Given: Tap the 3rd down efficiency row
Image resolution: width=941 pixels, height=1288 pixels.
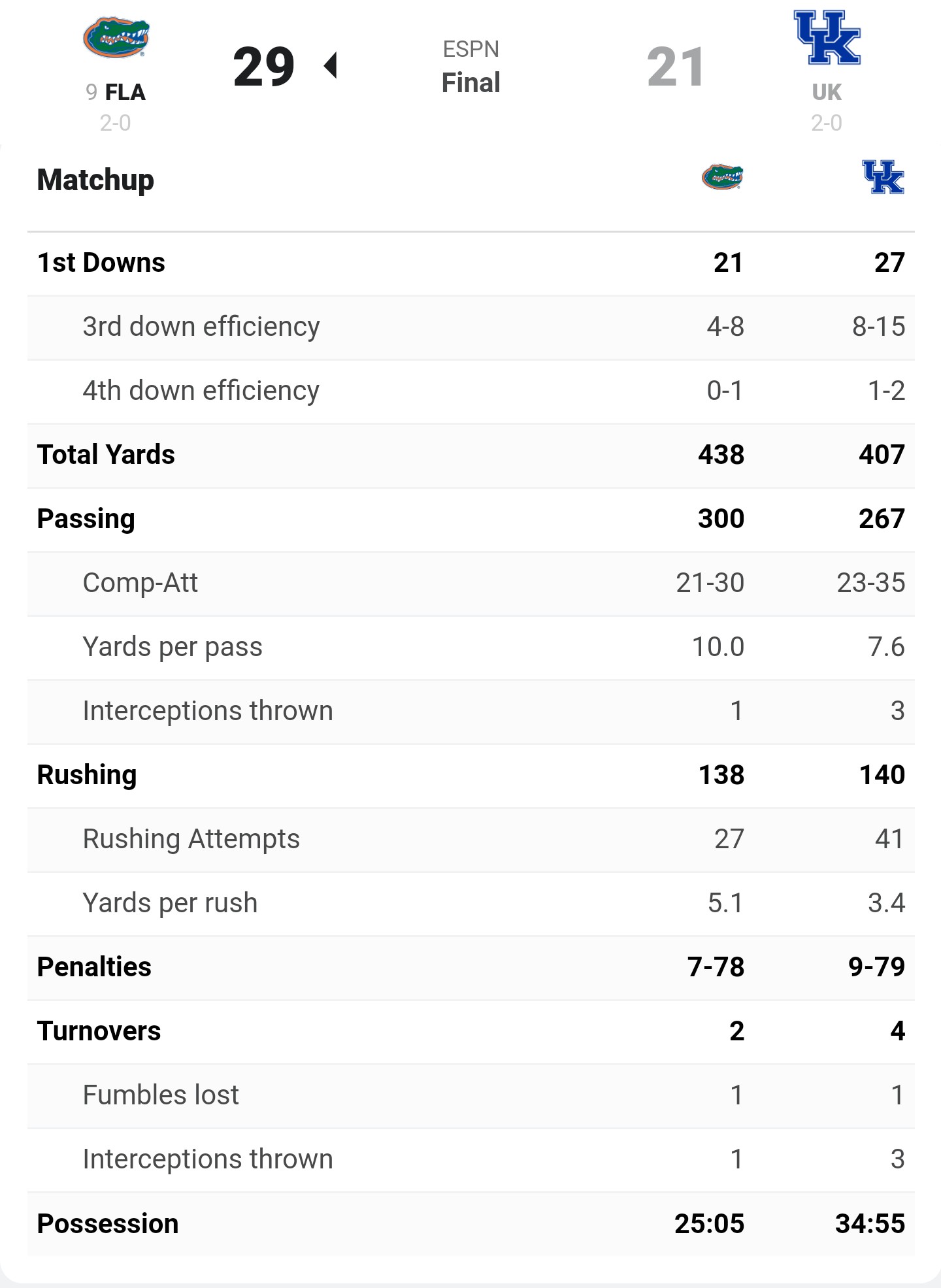Looking at the screenshot, I should point(470,327).
